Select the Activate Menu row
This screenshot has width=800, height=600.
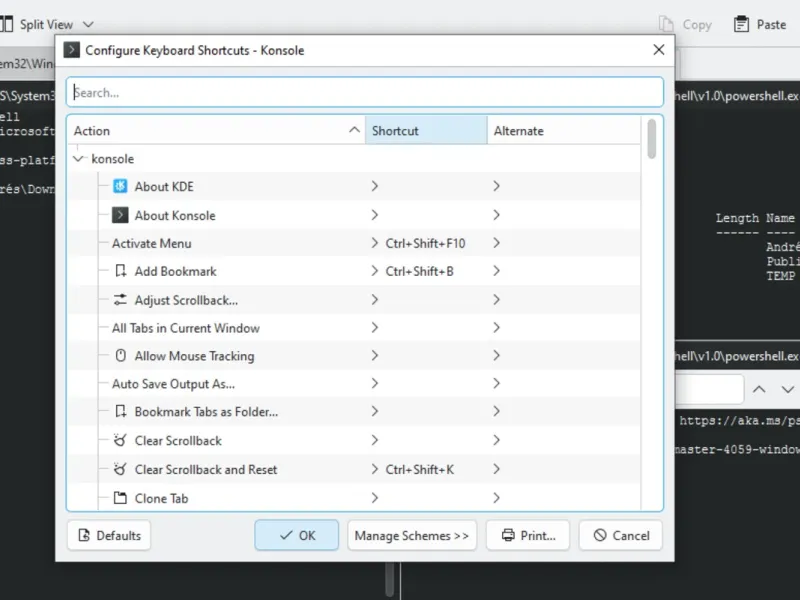pyautogui.click(x=354, y=243)
